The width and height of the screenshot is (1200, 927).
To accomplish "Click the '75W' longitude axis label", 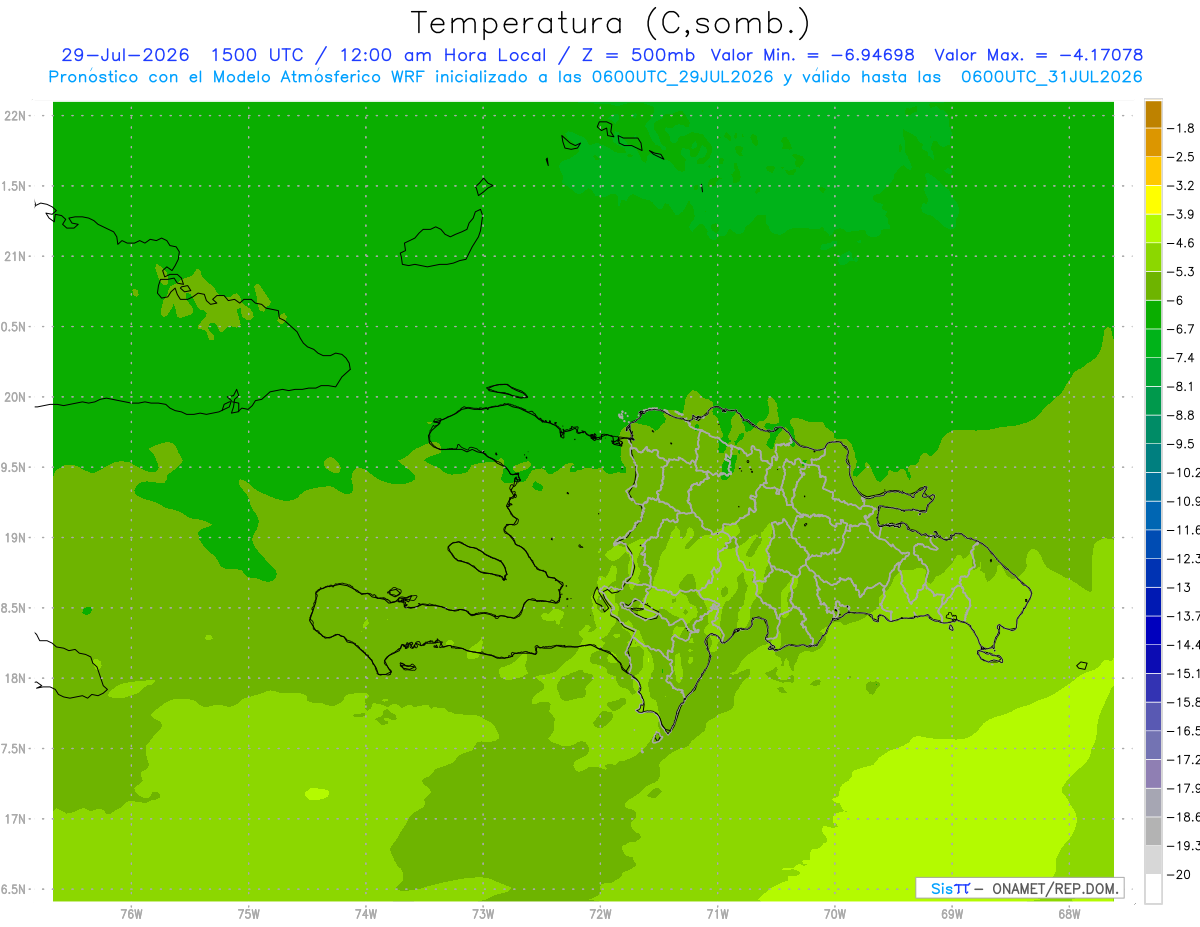I will coord(248,914).
